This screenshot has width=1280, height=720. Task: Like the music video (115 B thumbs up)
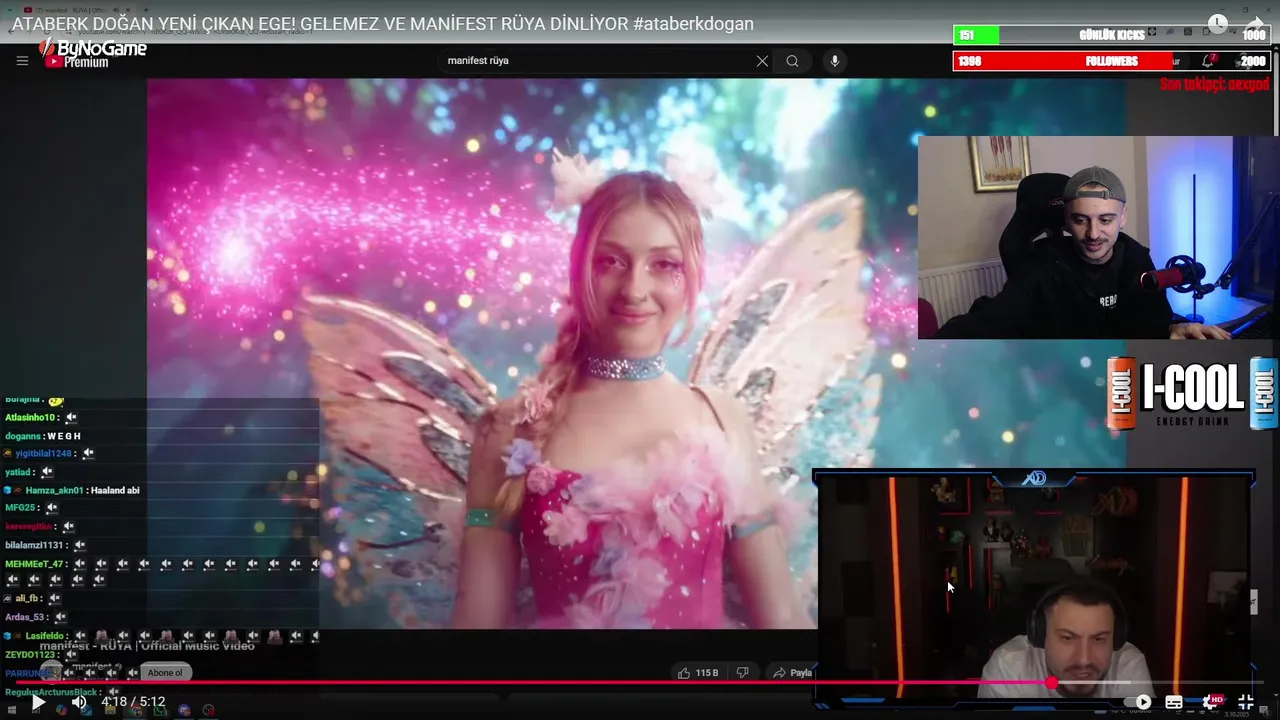[x=698, y=673]
